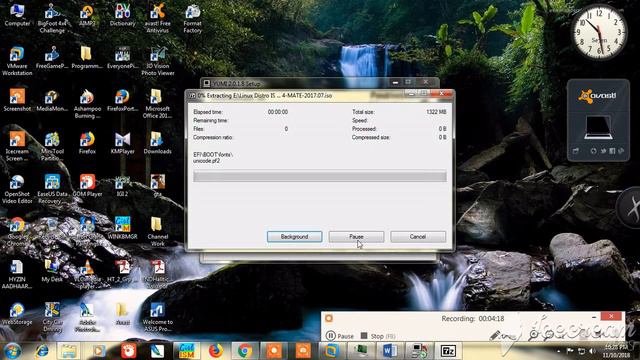This screenshot has width=640, height=360.
Task: Launch VLC media player shortcut
Action: (87, 274)
